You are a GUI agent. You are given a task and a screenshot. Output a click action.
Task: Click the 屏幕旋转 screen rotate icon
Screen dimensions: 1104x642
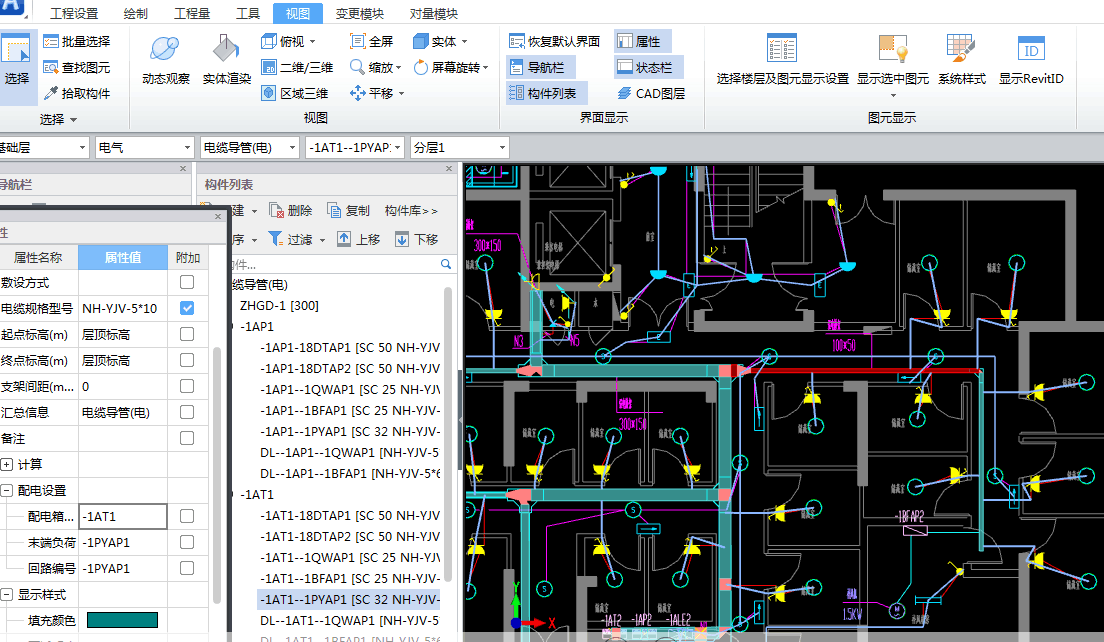click(420, 68)
